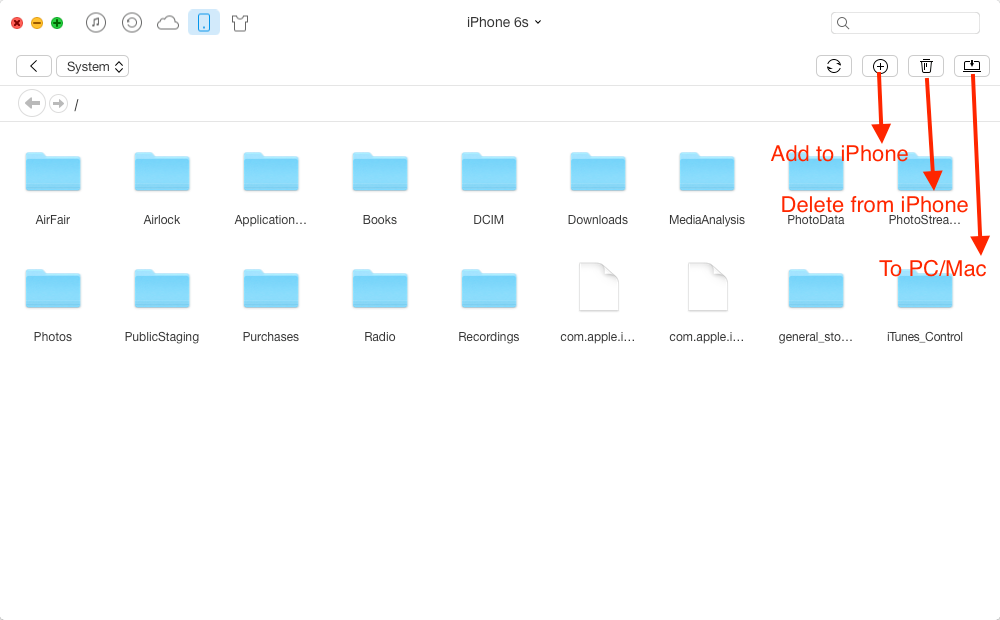The width and height of the screenshot is (1000, 620).
Task: Open the iPhone 6s device dropdown
Action: (x=504, y=22)
